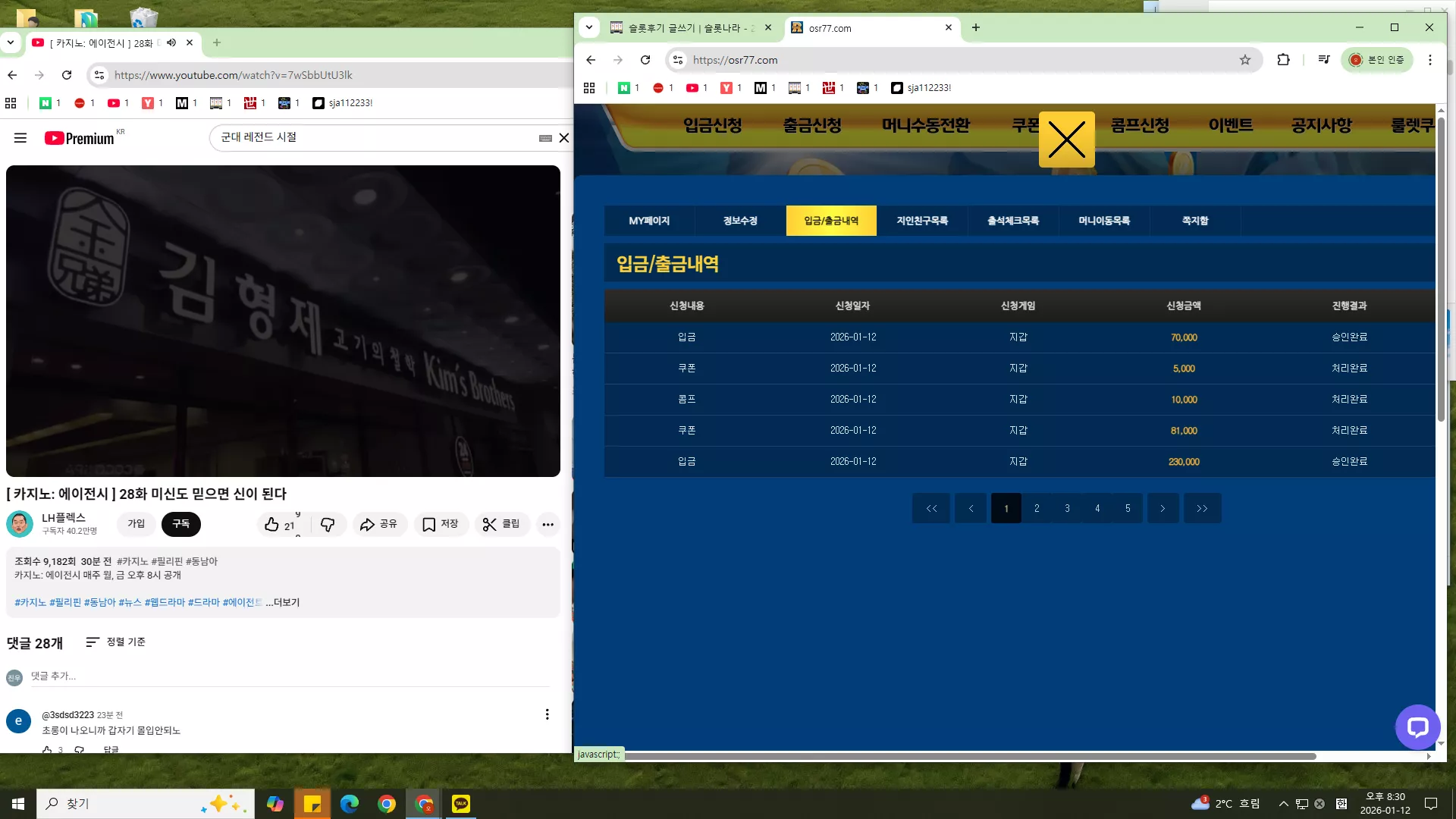The height and width of the screenshot is (819, 1456).
Task: Bookmark osr77.com with the star icon
Action: tap(1245, 60)
